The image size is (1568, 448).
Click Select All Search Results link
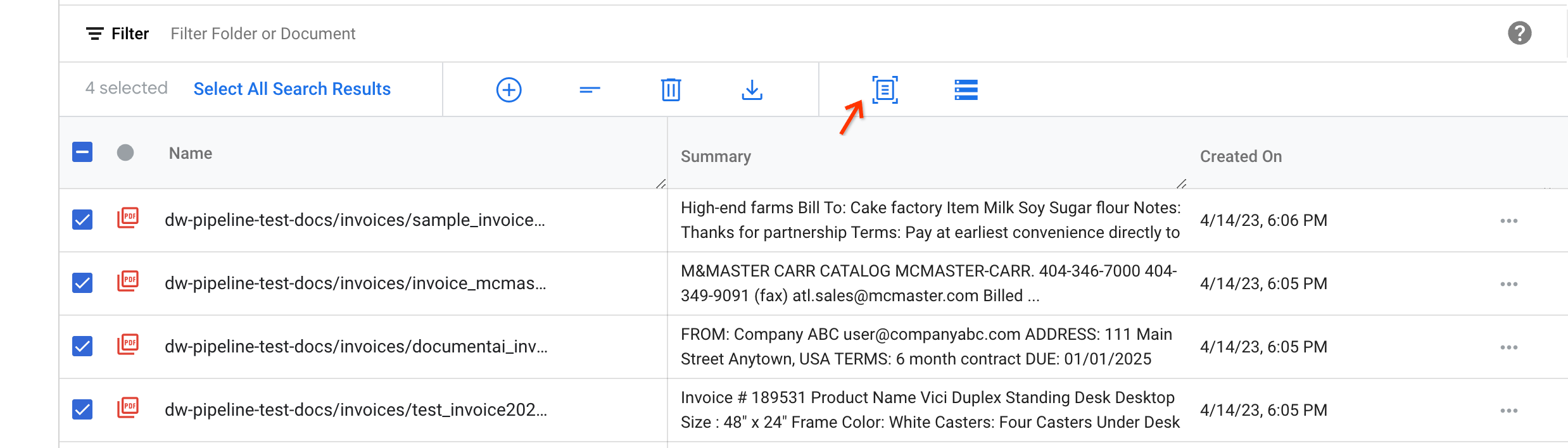coord(292,89)
